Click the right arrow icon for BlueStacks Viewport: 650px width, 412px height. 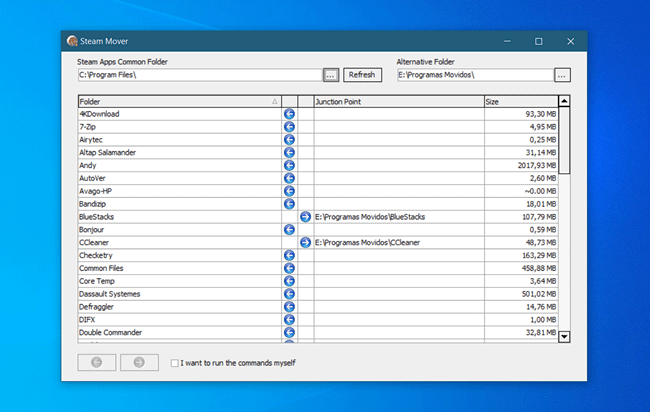306,217
